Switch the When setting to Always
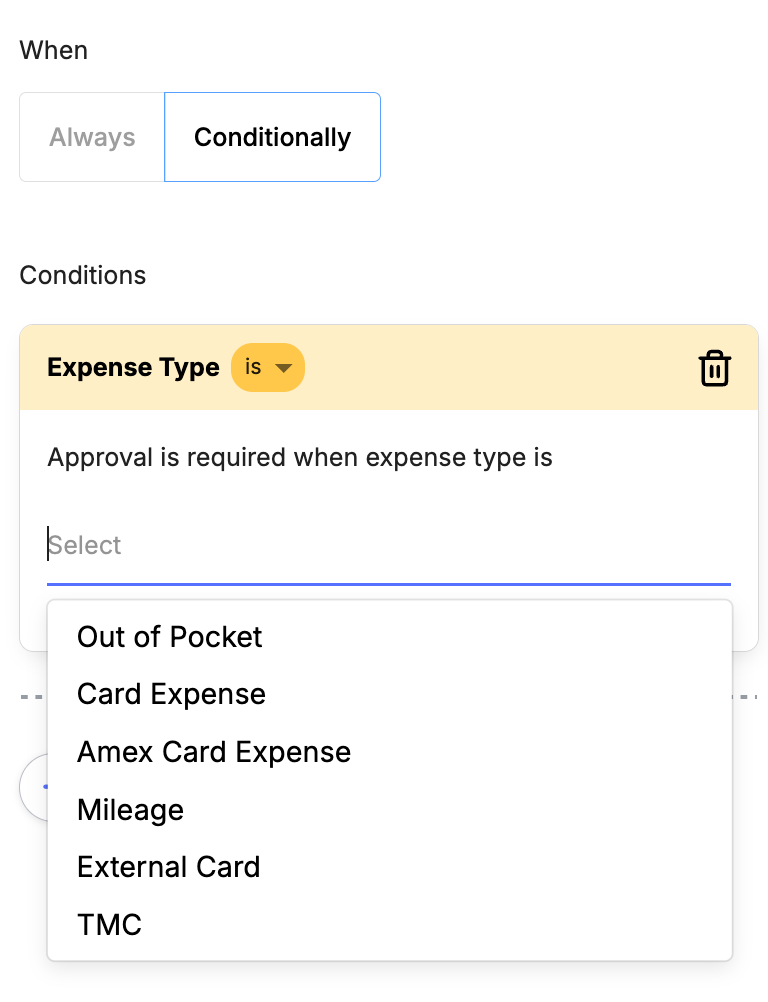Image resolution: width=768 pixels, height=1002 pixels. 92,137
